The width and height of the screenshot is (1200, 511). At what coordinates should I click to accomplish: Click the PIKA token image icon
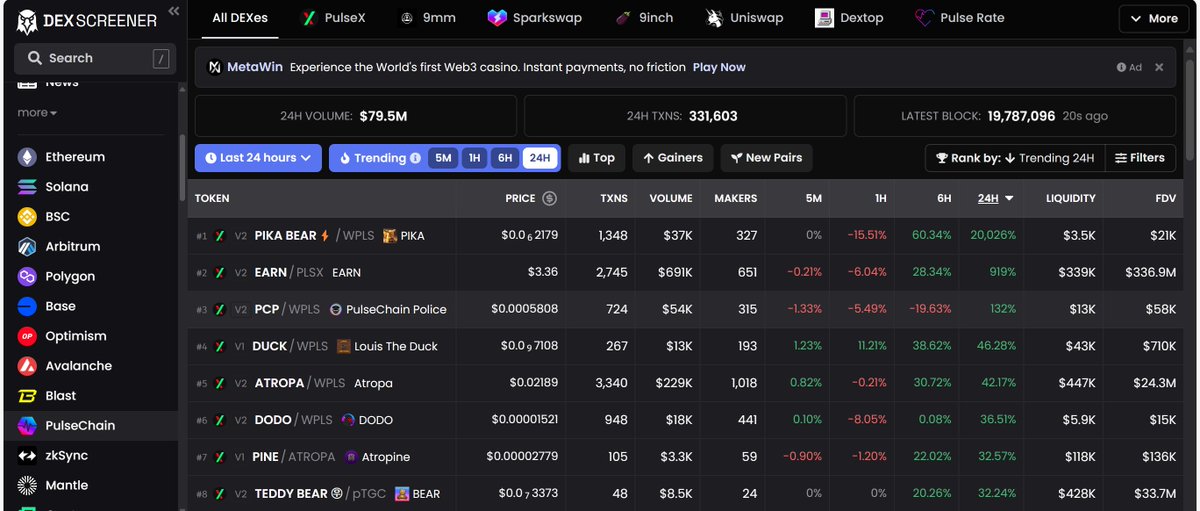point(391,235)
